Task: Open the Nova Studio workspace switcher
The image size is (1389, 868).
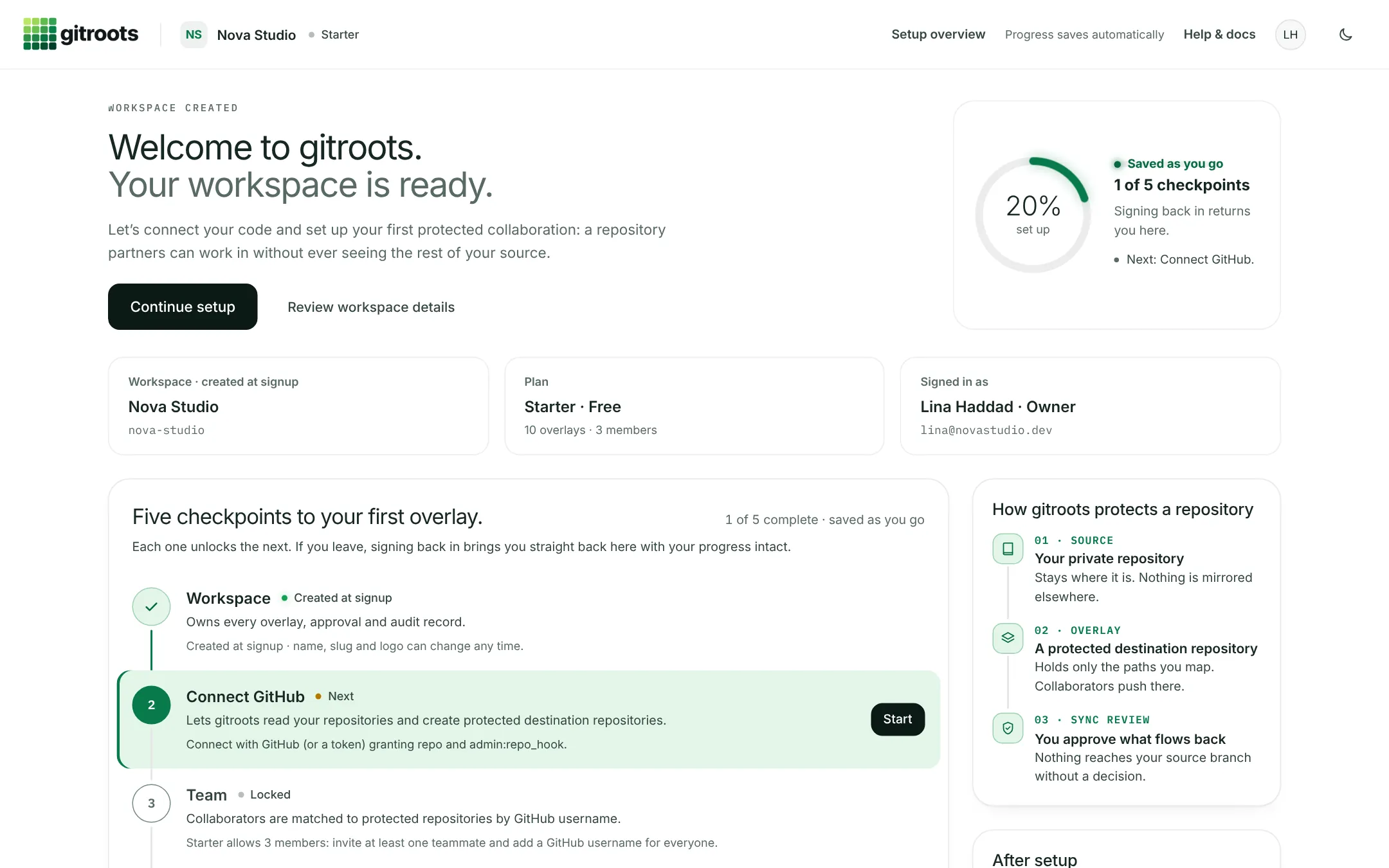Action: (256, 35)
